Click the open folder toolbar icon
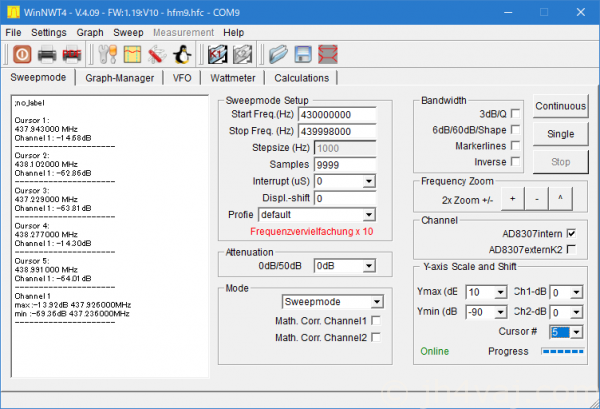The image size is (600, 409). (x=278, y=54)
